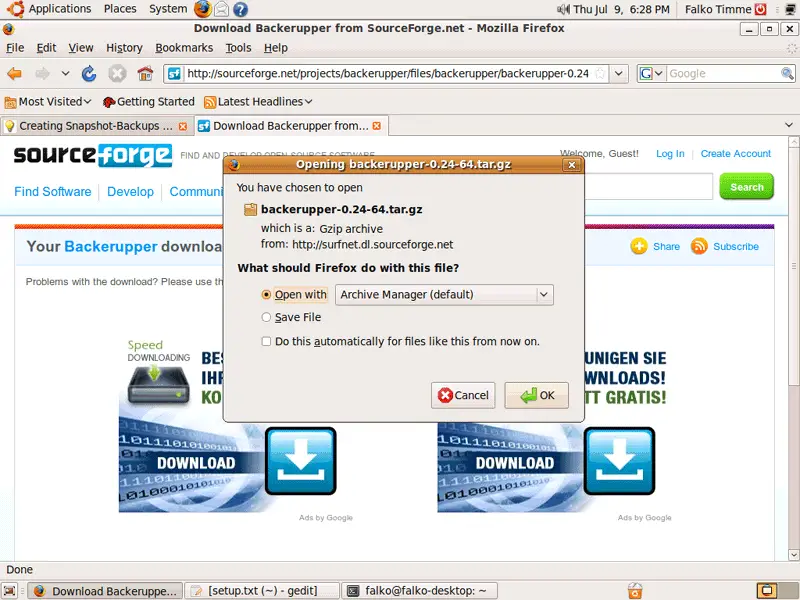Launch the mail client panel icon
The height and width of the screenshot is (600, 800).
pyautogui.click(x=221, y=9)
